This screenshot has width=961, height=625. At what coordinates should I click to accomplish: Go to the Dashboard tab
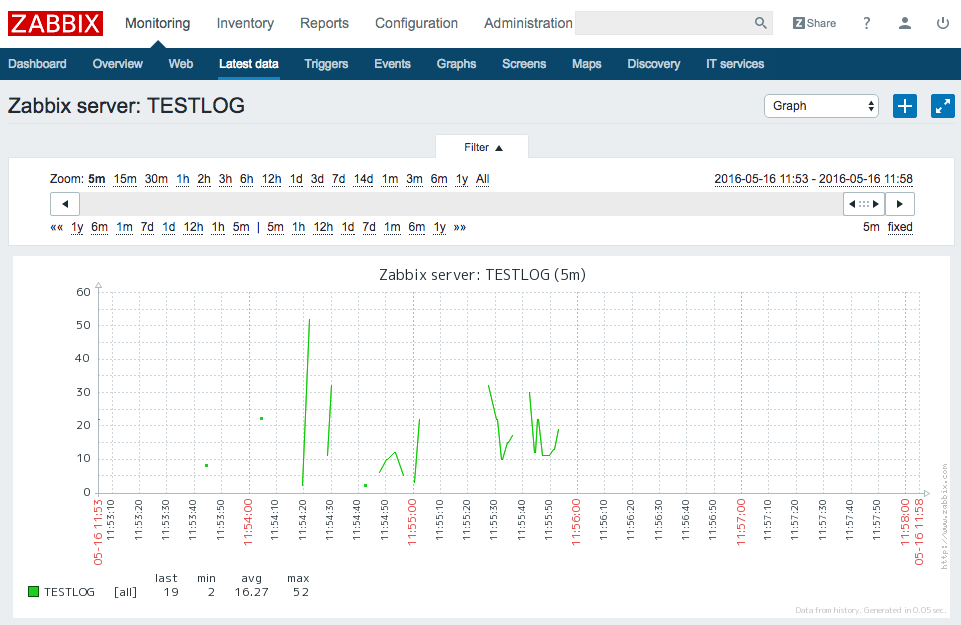(37, 64)
